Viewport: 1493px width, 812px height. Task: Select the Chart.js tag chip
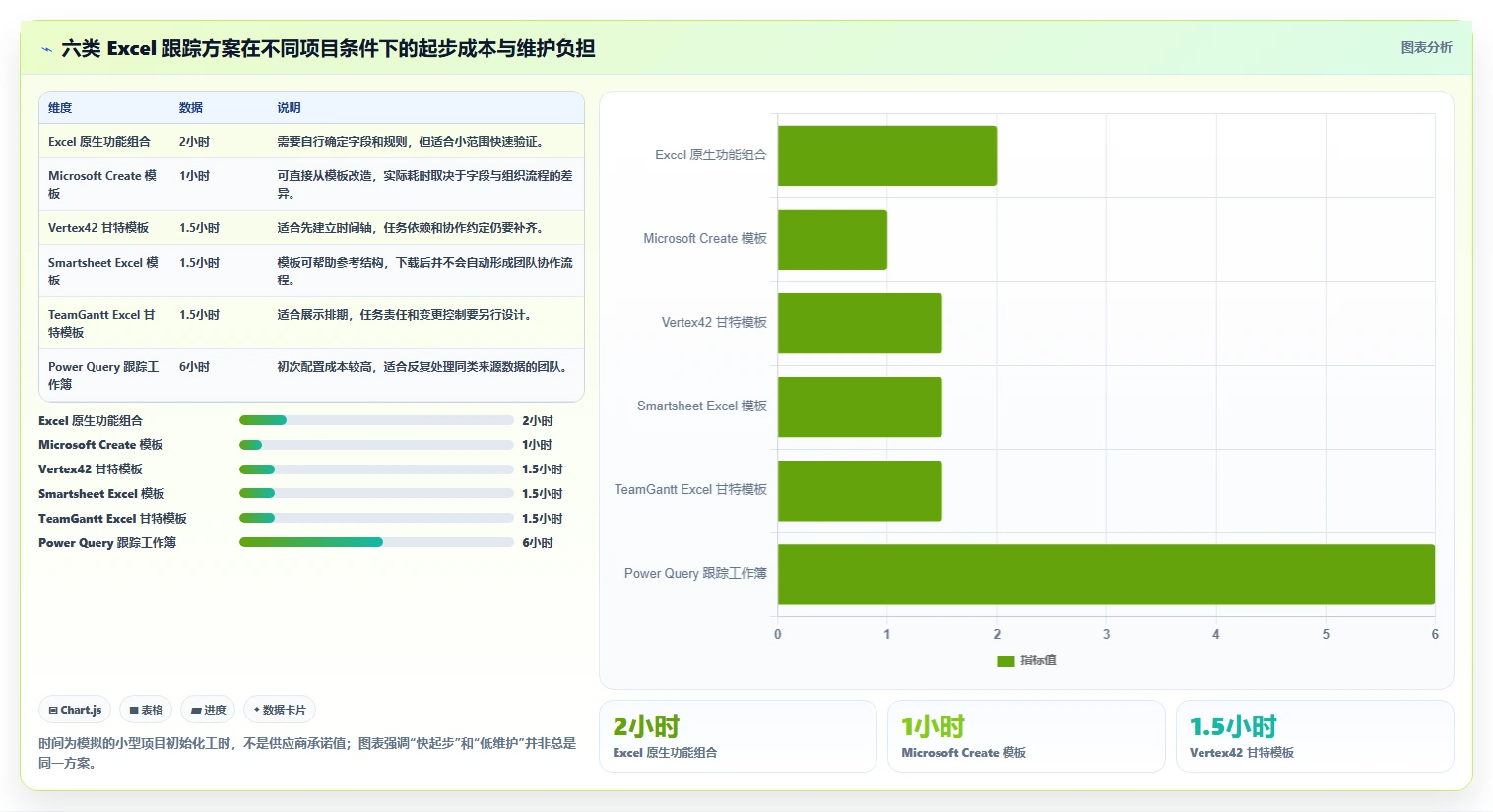click(75, 710)
